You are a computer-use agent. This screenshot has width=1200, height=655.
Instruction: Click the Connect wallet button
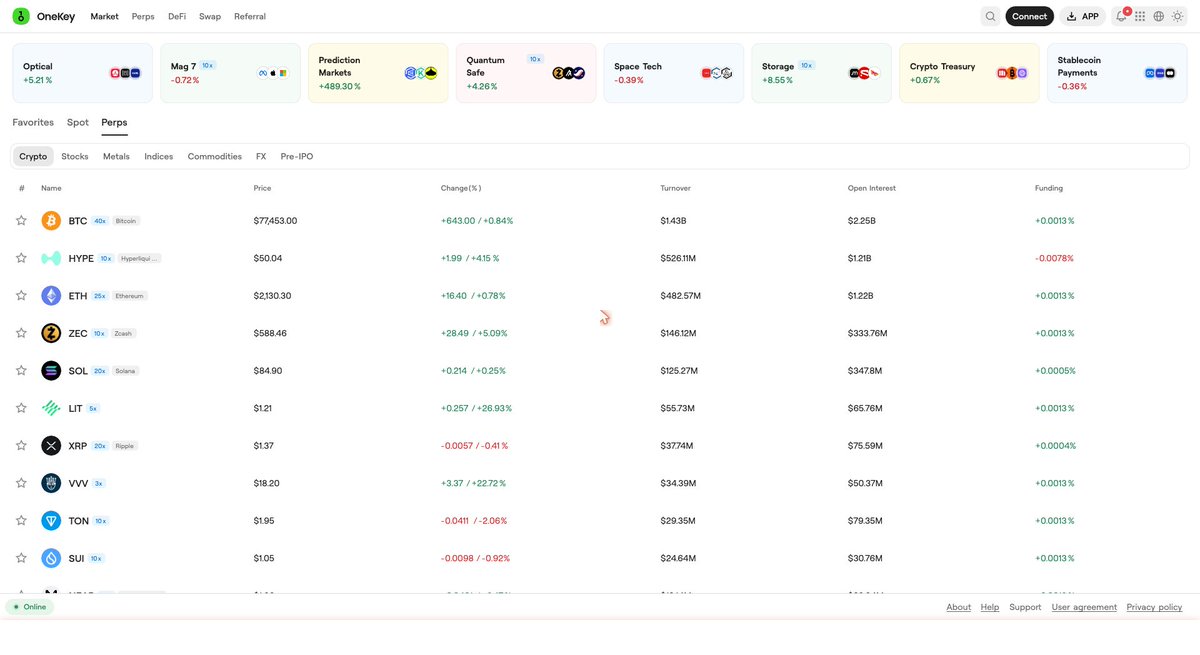1029,16
